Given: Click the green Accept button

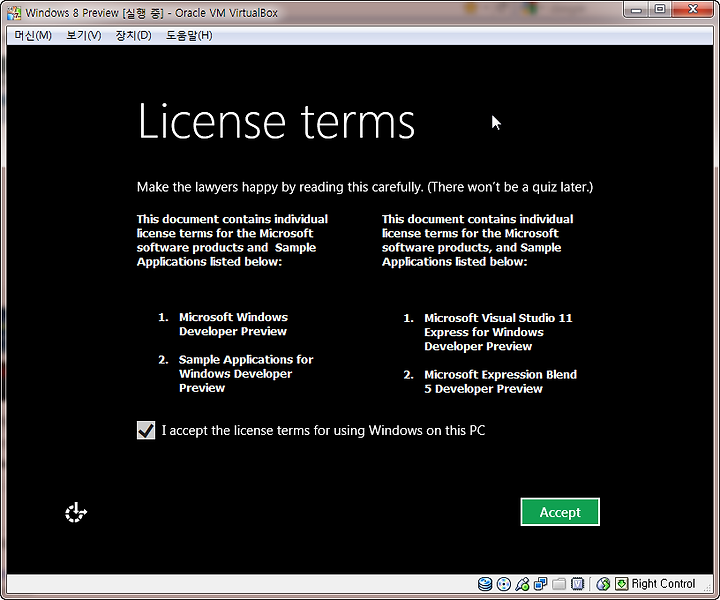Looking at the screenshot, I should 560,512.
